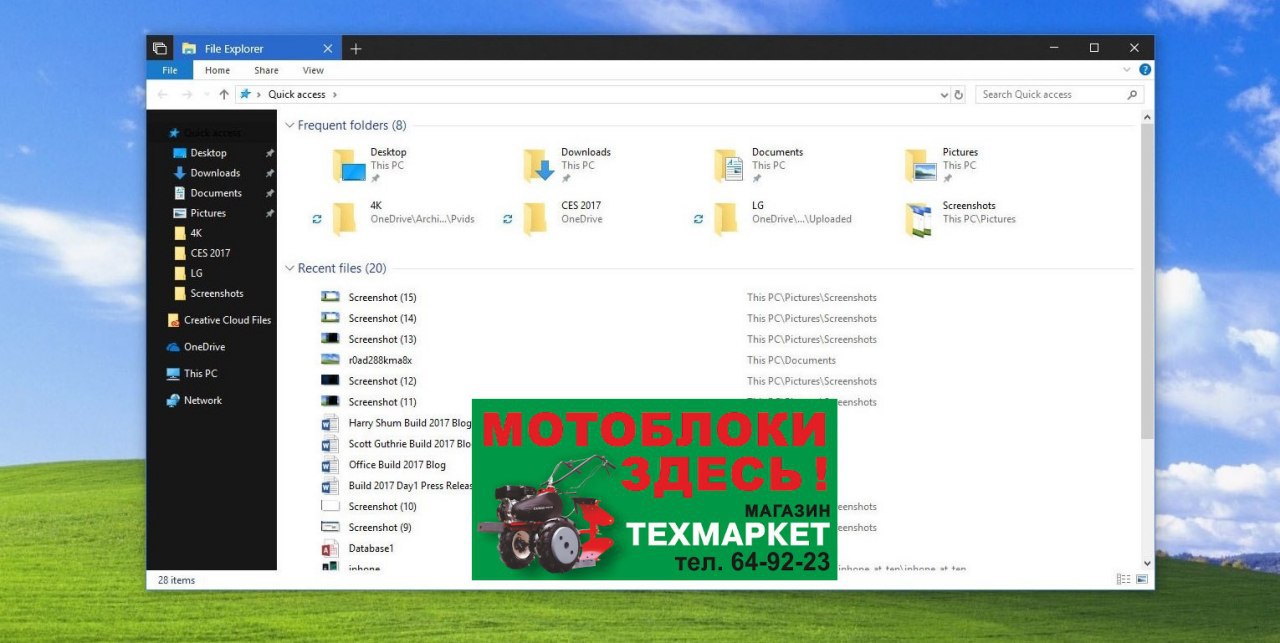Open the File menu
The image size is (1280, 643).
[x=170, y=70]
